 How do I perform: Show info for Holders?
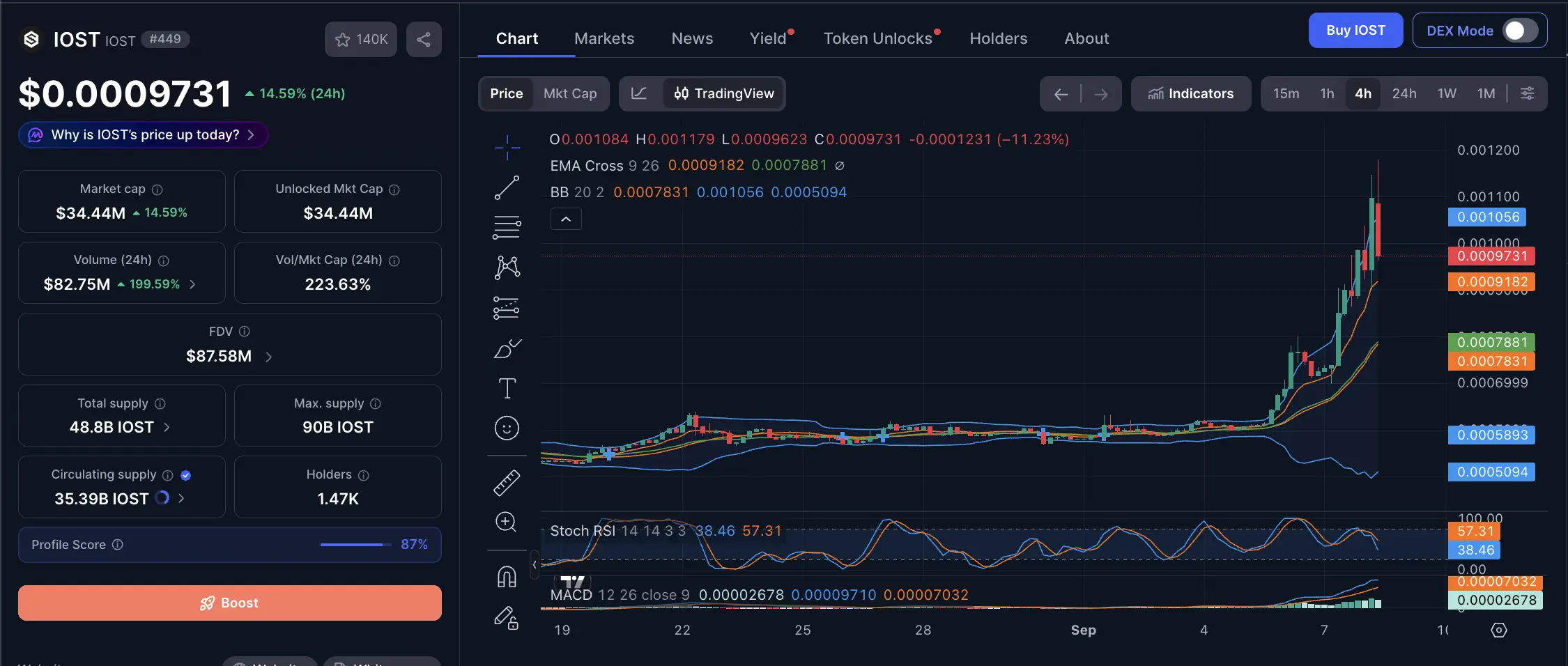[x=363, y=475]
